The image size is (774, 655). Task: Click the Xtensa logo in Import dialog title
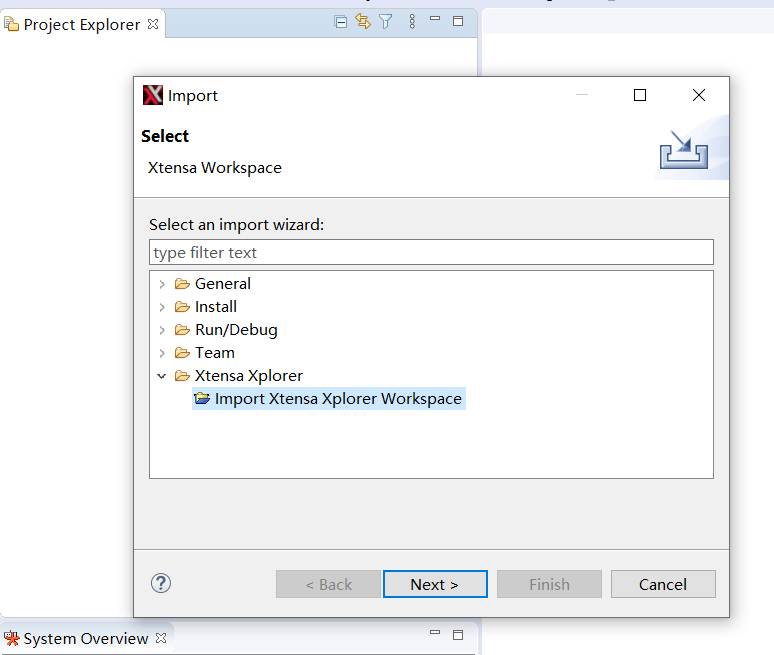pos(153,95)
